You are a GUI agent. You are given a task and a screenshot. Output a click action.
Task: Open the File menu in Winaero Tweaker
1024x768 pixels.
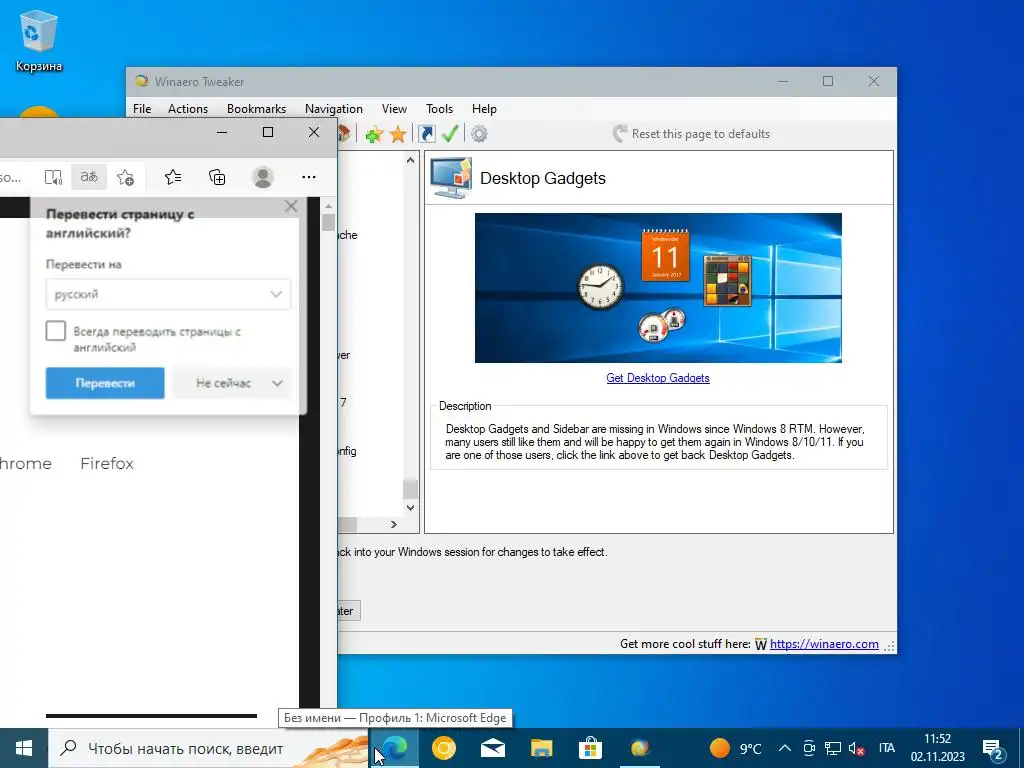pos(142,109)
